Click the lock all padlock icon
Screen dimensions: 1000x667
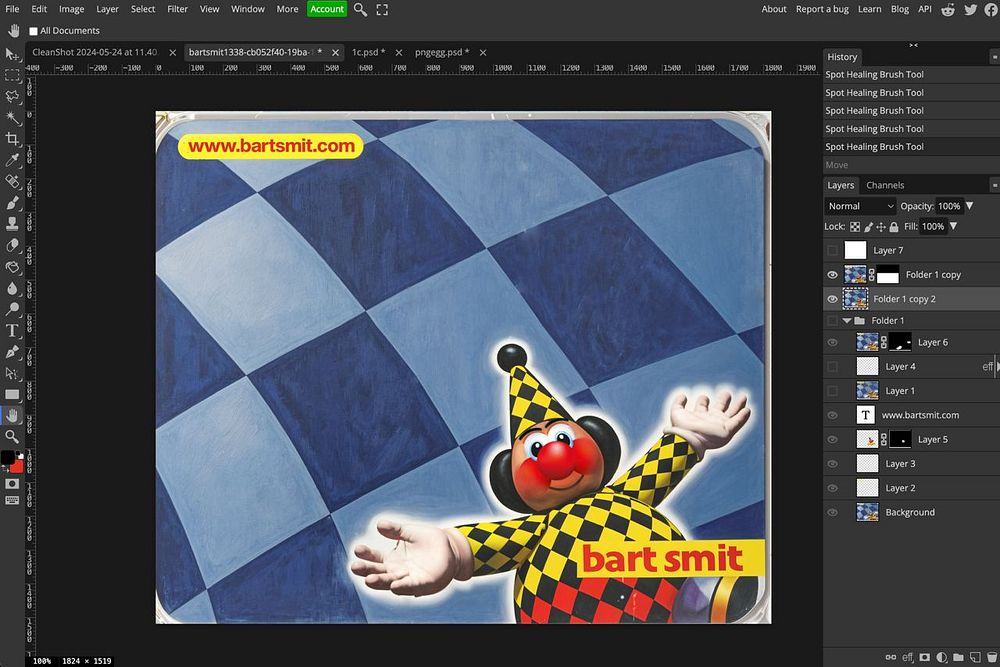[x=894, y=227]
